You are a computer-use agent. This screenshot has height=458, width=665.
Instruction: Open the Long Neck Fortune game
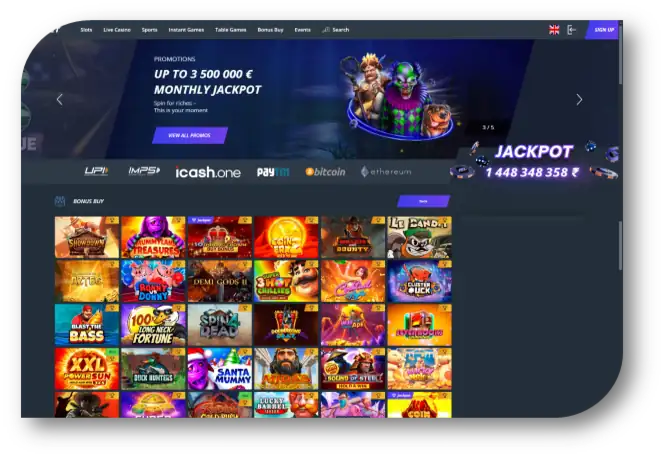153,325
